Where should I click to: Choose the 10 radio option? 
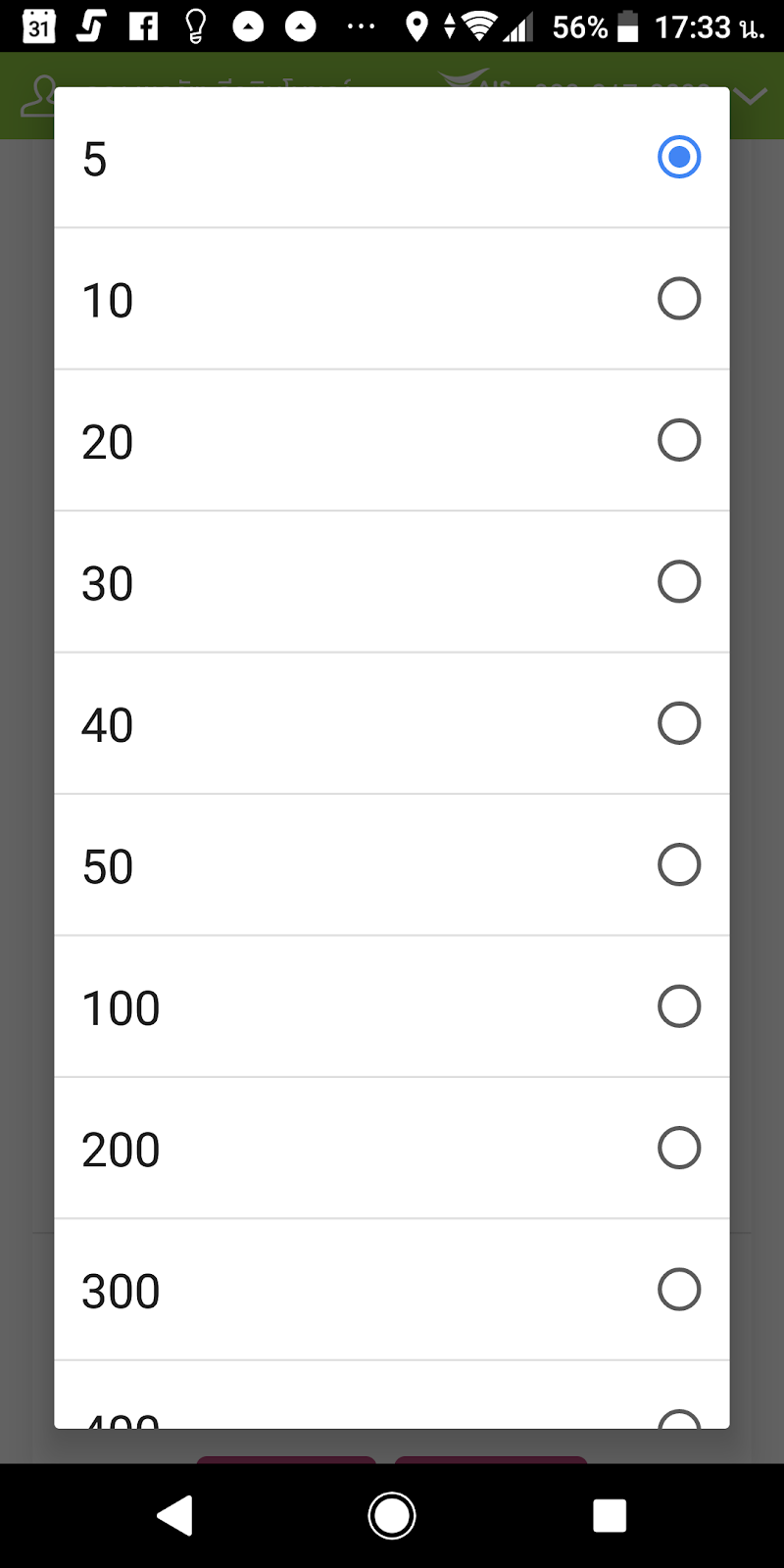[679, 299]
